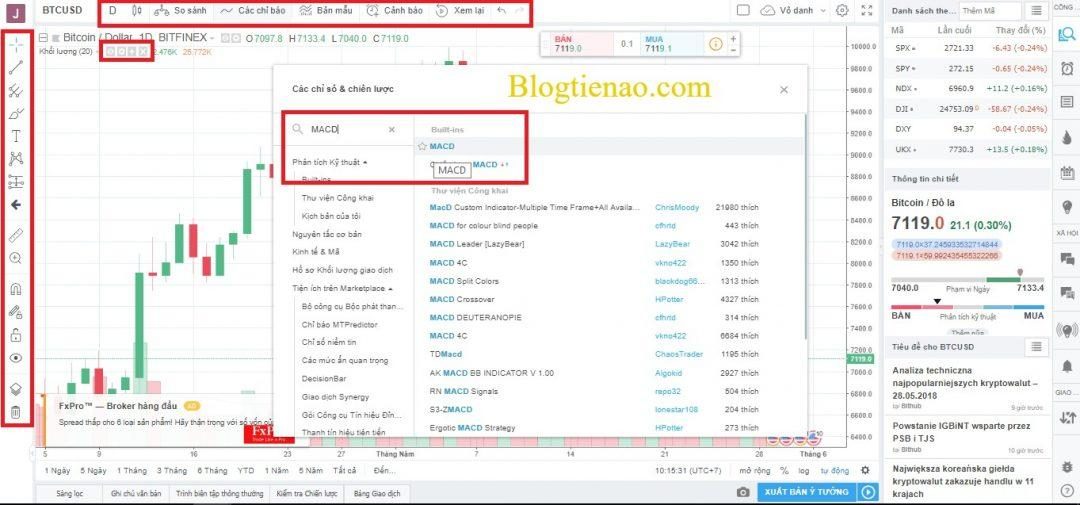
Task: Toggle lock all drawing tools
Action: [16, 336]
